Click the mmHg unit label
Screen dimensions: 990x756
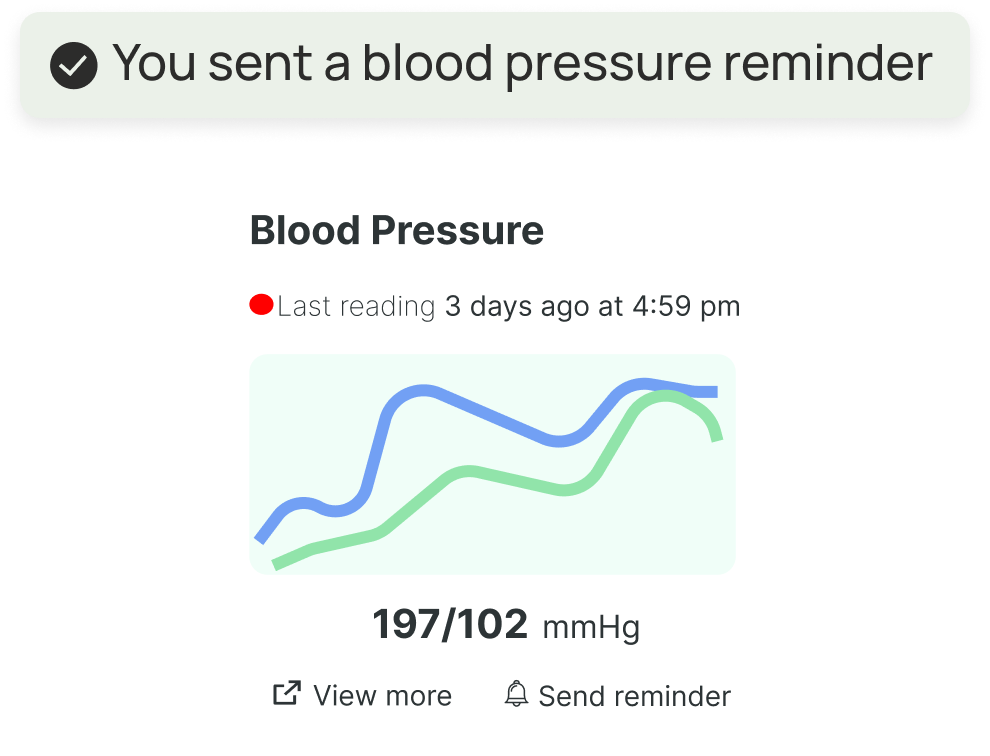click(x=590, y=628)
